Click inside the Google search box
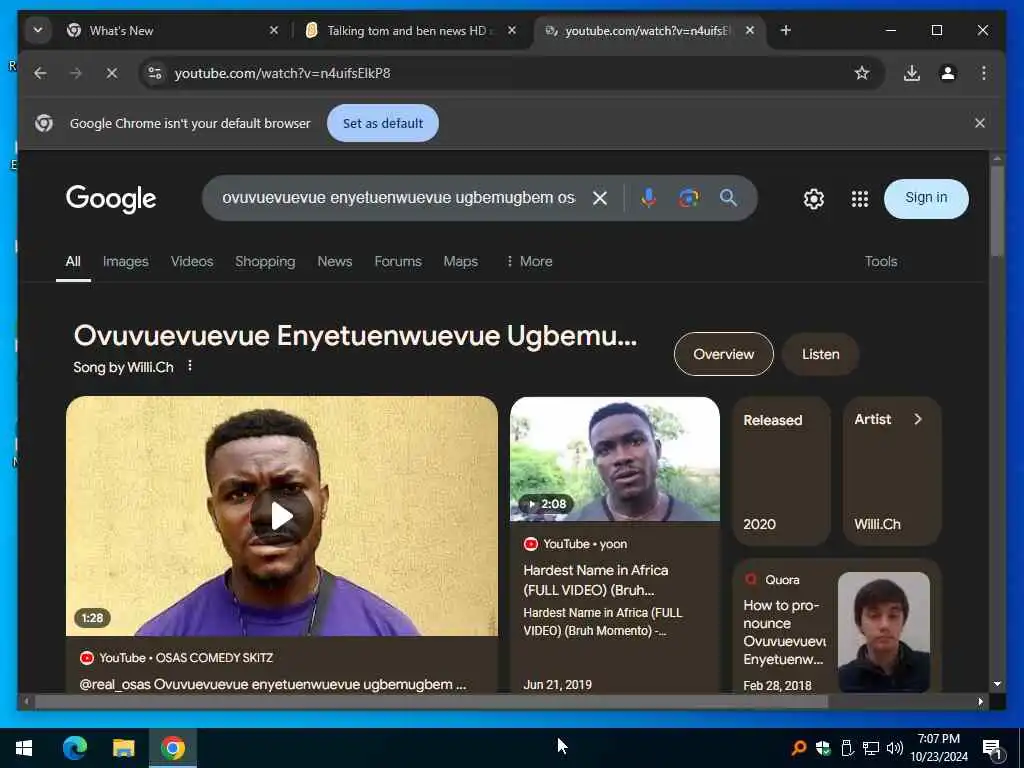Image resolution: width=1024 pixels, height=768 pixels. tap(398, 198)
